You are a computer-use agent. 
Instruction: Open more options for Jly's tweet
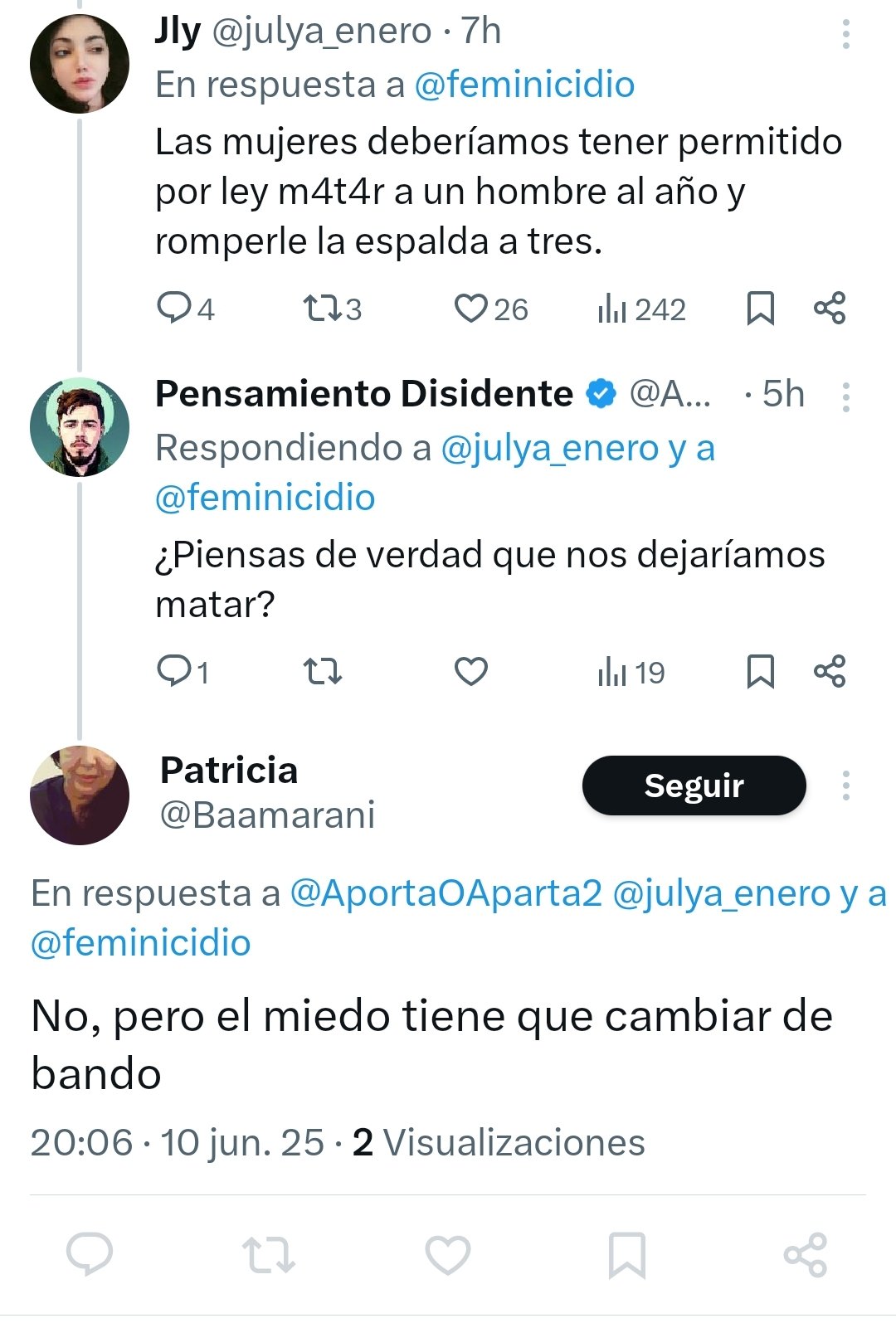coord(845,34)
